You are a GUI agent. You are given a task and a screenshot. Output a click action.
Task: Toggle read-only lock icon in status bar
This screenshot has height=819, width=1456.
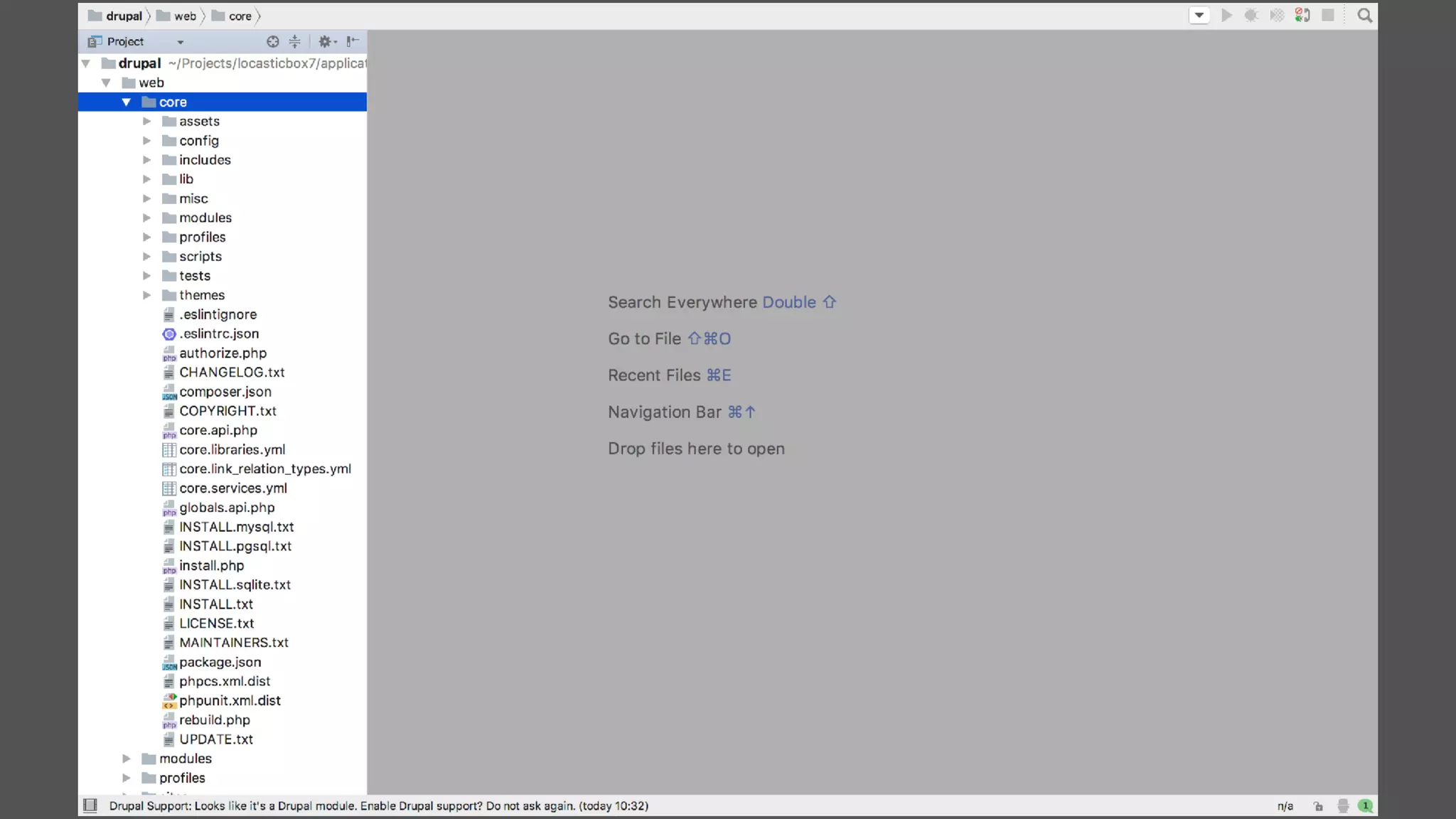(x=1318, y=806)
